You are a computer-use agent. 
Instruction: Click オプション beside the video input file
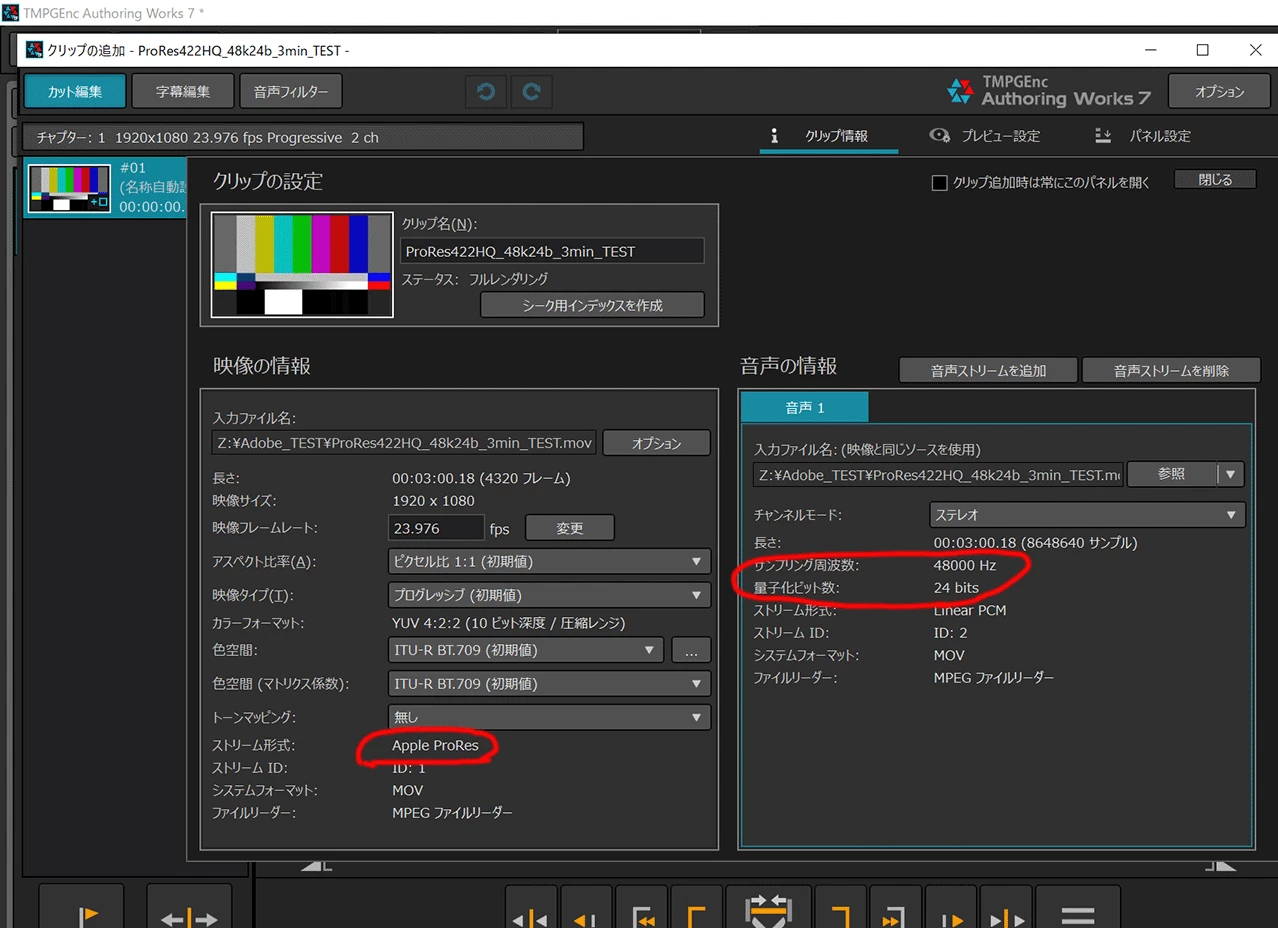(656, 443)
